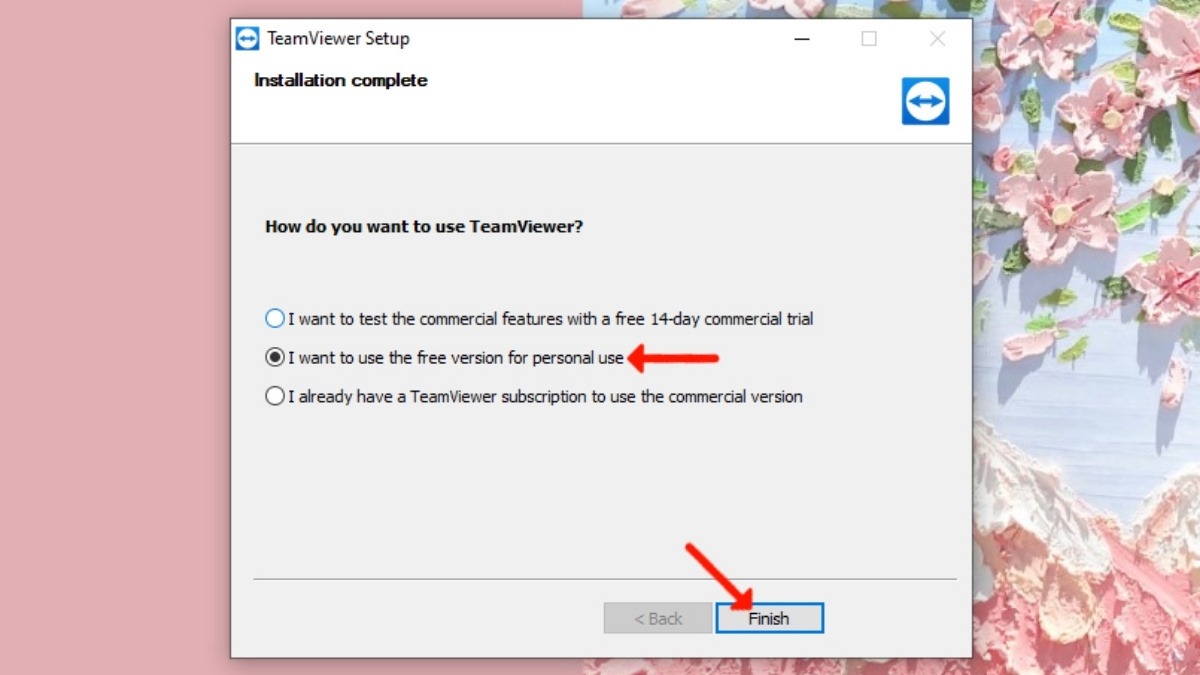The width and height of the screenshot is (1200, 675).
Task: Choose the free version for personal use radio
Action: point(275,357)
